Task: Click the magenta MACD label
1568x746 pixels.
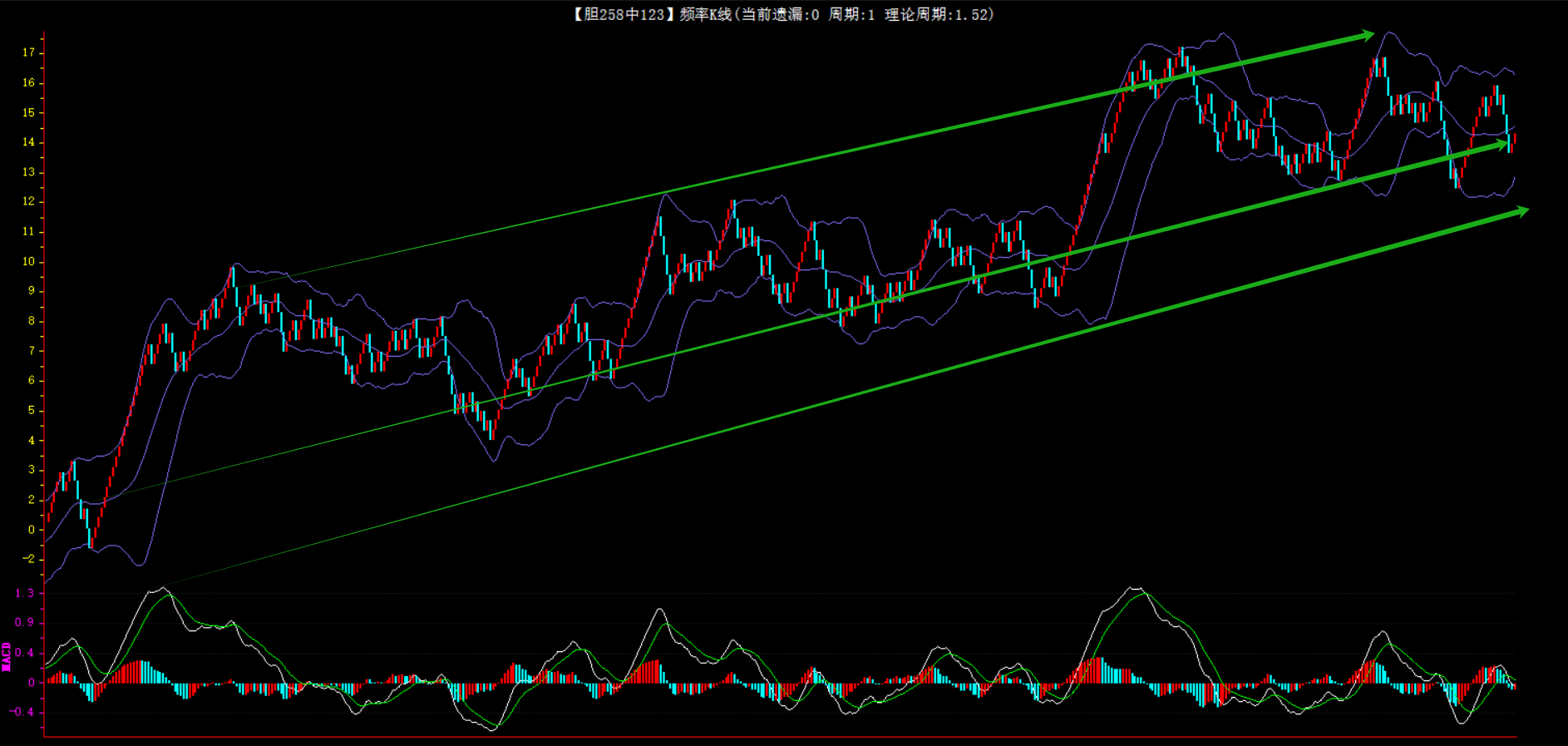Action: [7, 656]
